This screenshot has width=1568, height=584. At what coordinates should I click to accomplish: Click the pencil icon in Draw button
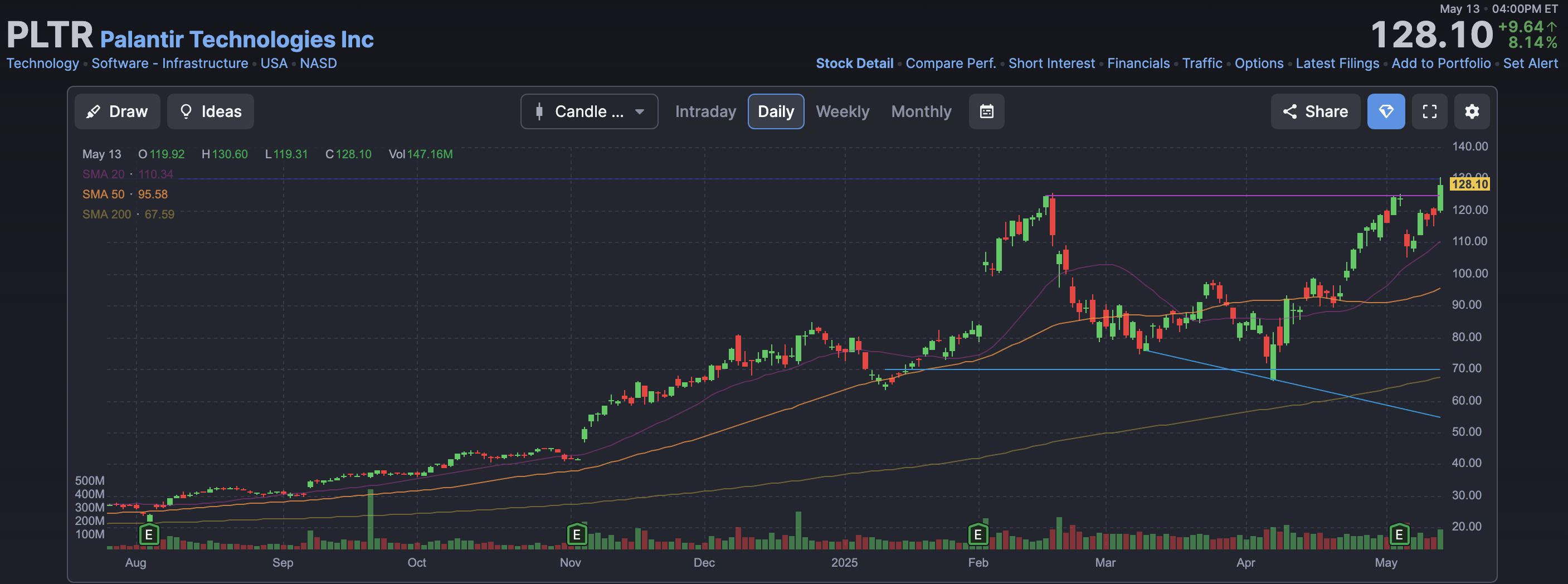(93, 111)
